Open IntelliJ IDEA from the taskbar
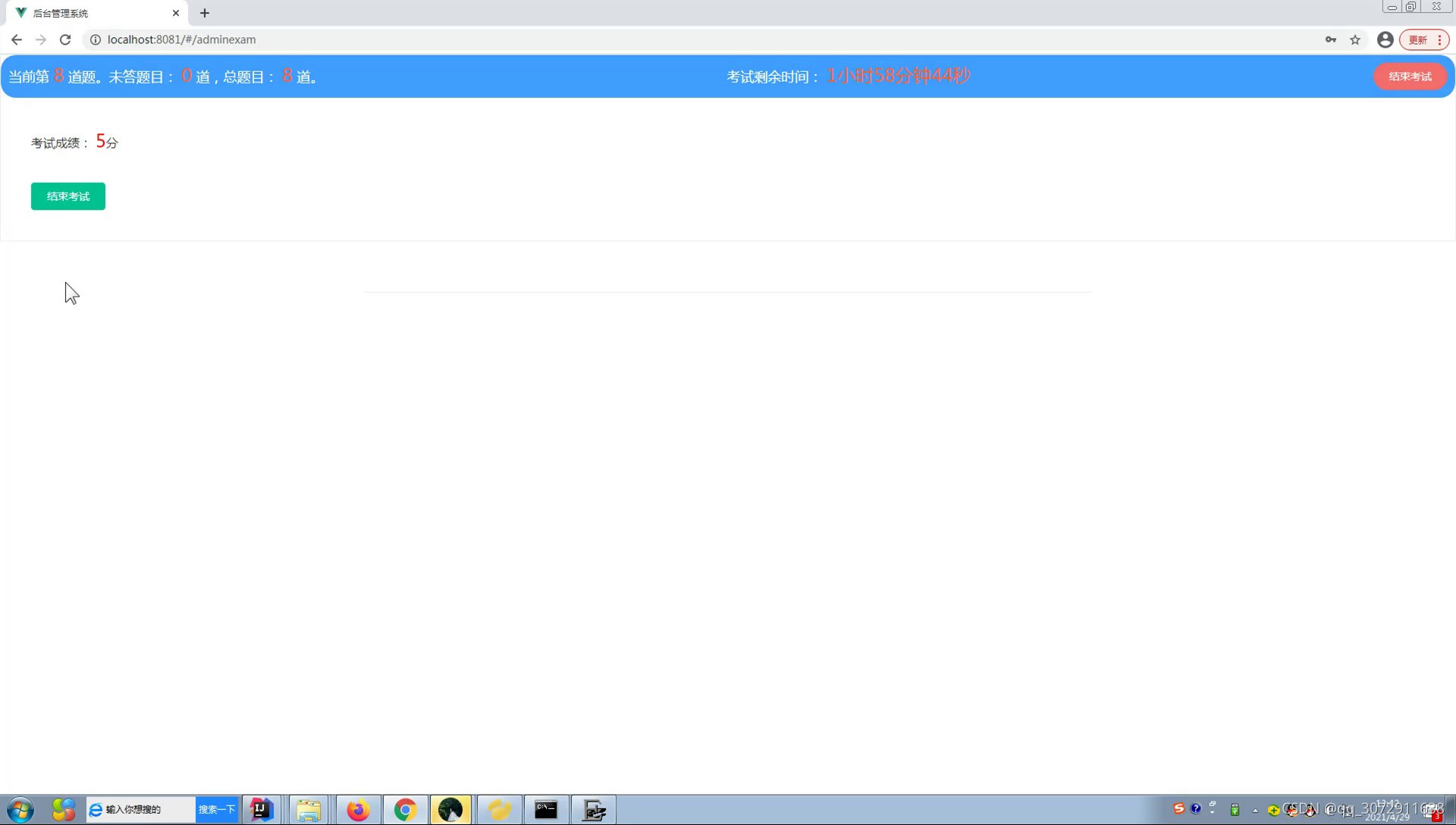The width and height of the screenshot is (1456, 825). 262,810
